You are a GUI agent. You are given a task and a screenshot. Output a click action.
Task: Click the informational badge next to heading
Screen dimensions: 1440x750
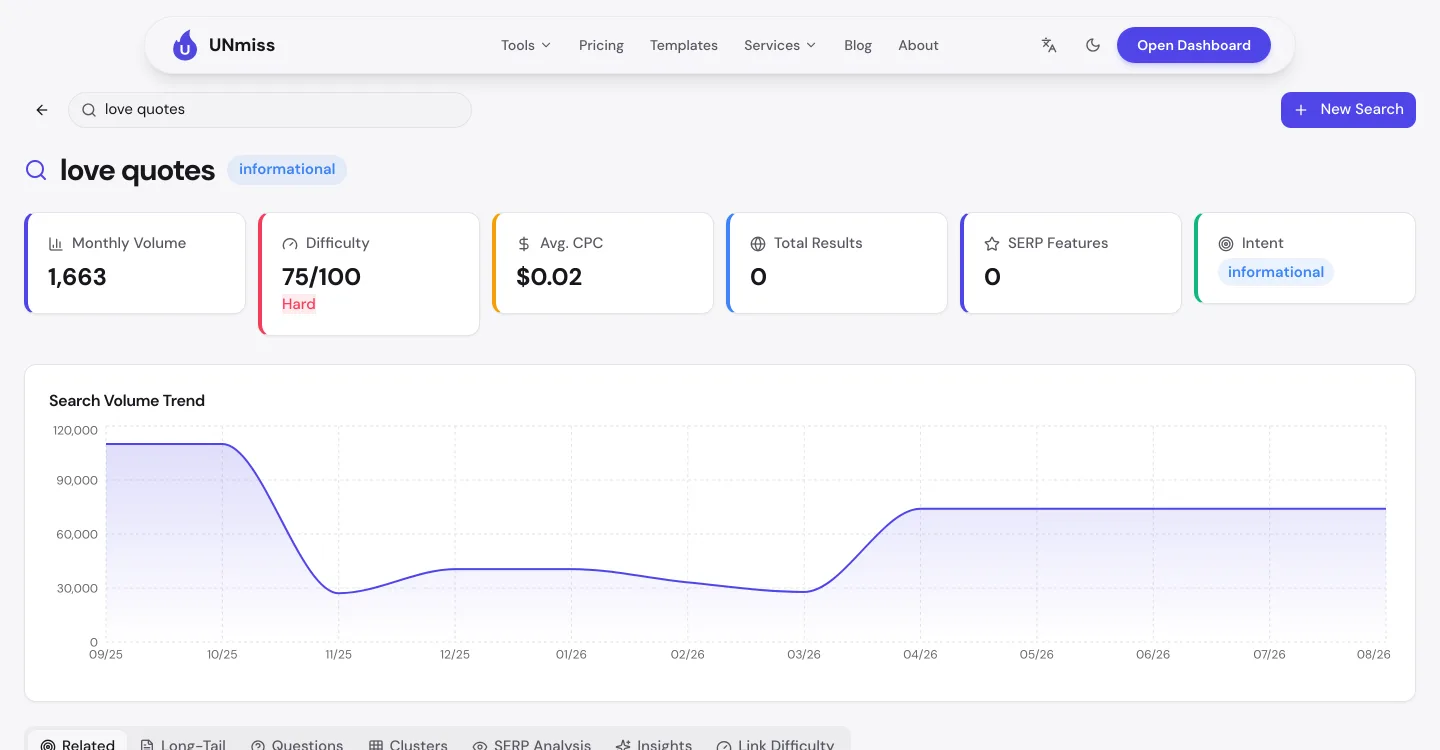point(287,169)
